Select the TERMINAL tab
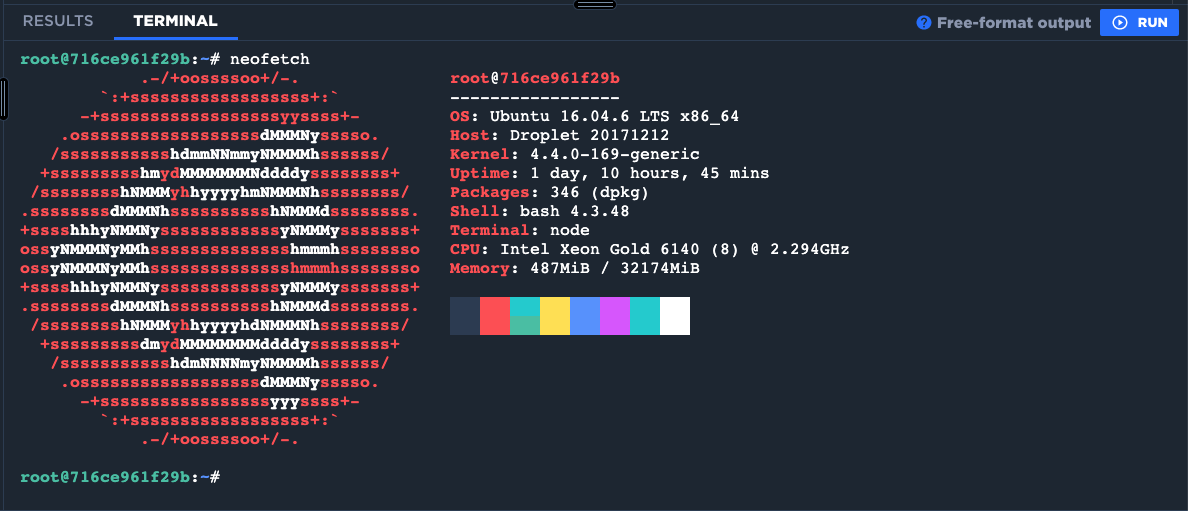The width and height of the screenshot is (1188, 511). pos(175,21)
